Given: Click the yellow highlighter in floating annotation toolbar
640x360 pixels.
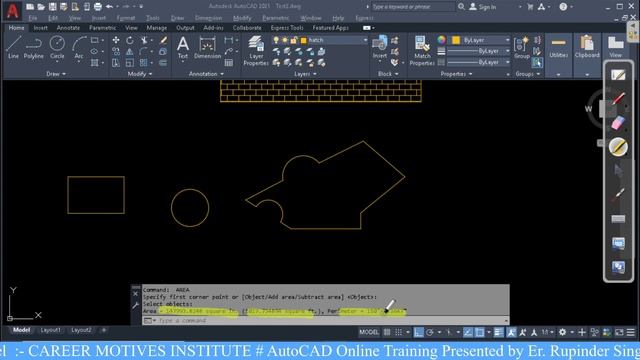Looking at the screenshot, I should pyautogui.click(x=618, y=147).
